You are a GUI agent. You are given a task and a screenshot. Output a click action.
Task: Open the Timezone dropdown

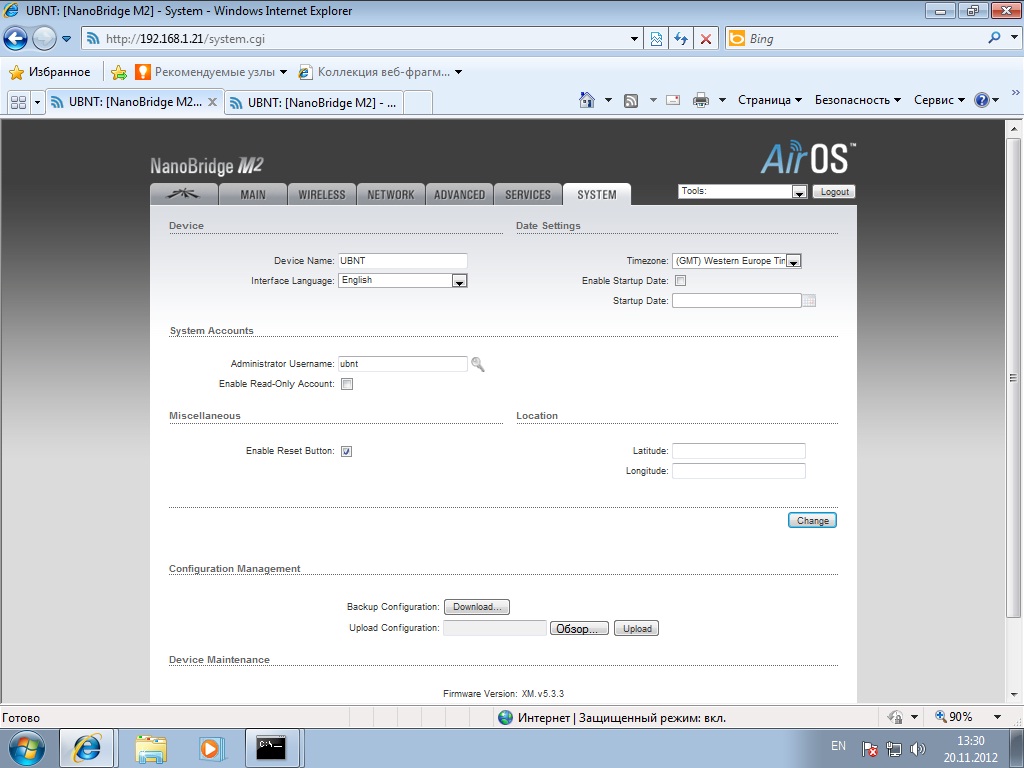tap(737, 261)
